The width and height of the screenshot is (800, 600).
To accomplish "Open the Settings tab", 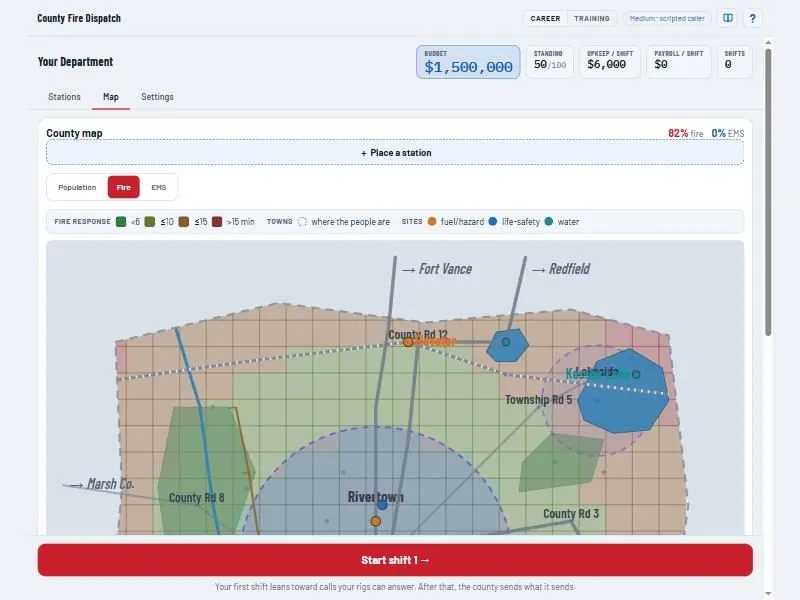I will 157,97.
